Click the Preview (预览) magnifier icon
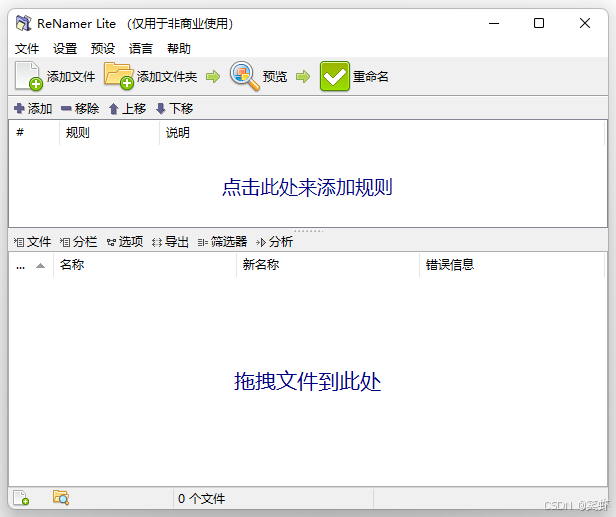616x517 pixels. pos(244,76)
